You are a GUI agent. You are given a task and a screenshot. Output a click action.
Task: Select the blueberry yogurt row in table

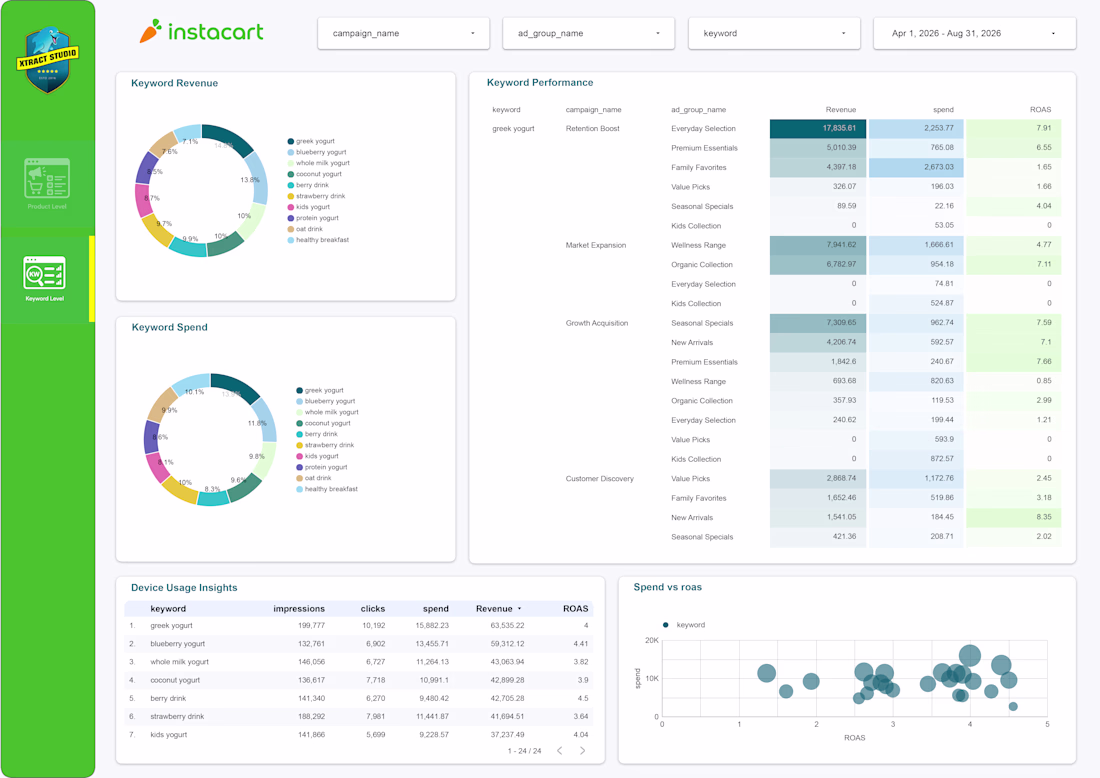tap(358, 643)
